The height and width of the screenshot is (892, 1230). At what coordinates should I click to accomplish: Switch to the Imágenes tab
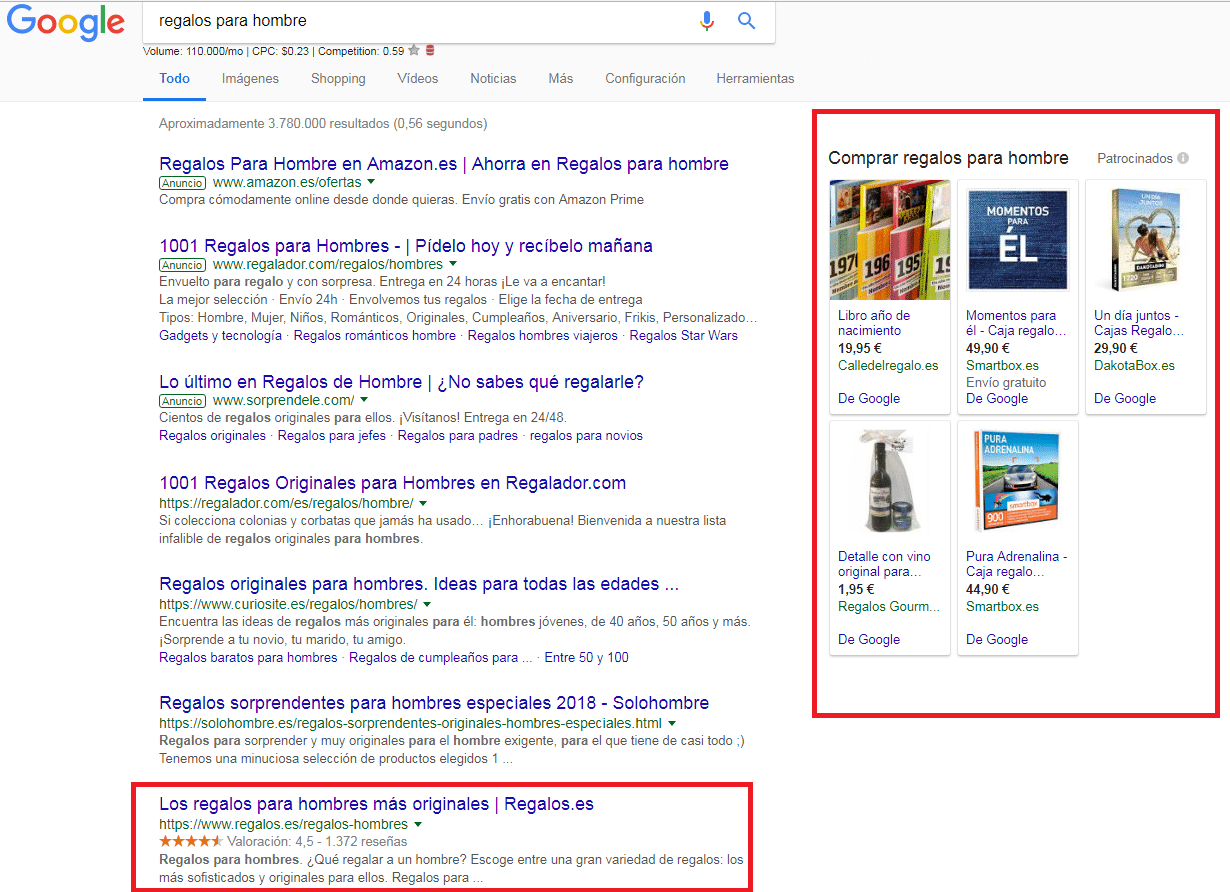point(250,79)
